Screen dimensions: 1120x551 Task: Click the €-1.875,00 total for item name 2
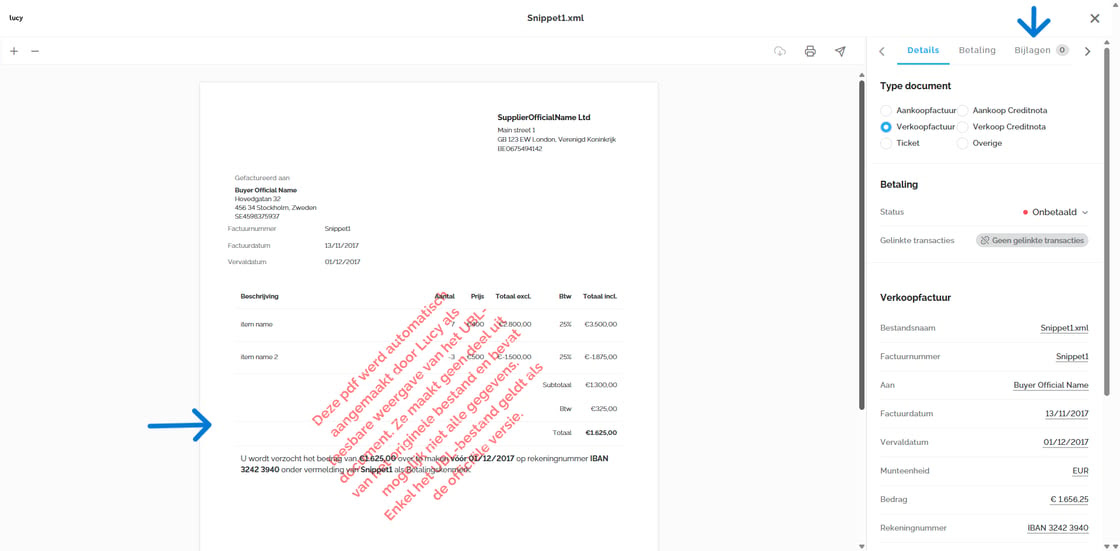[600, 356]
